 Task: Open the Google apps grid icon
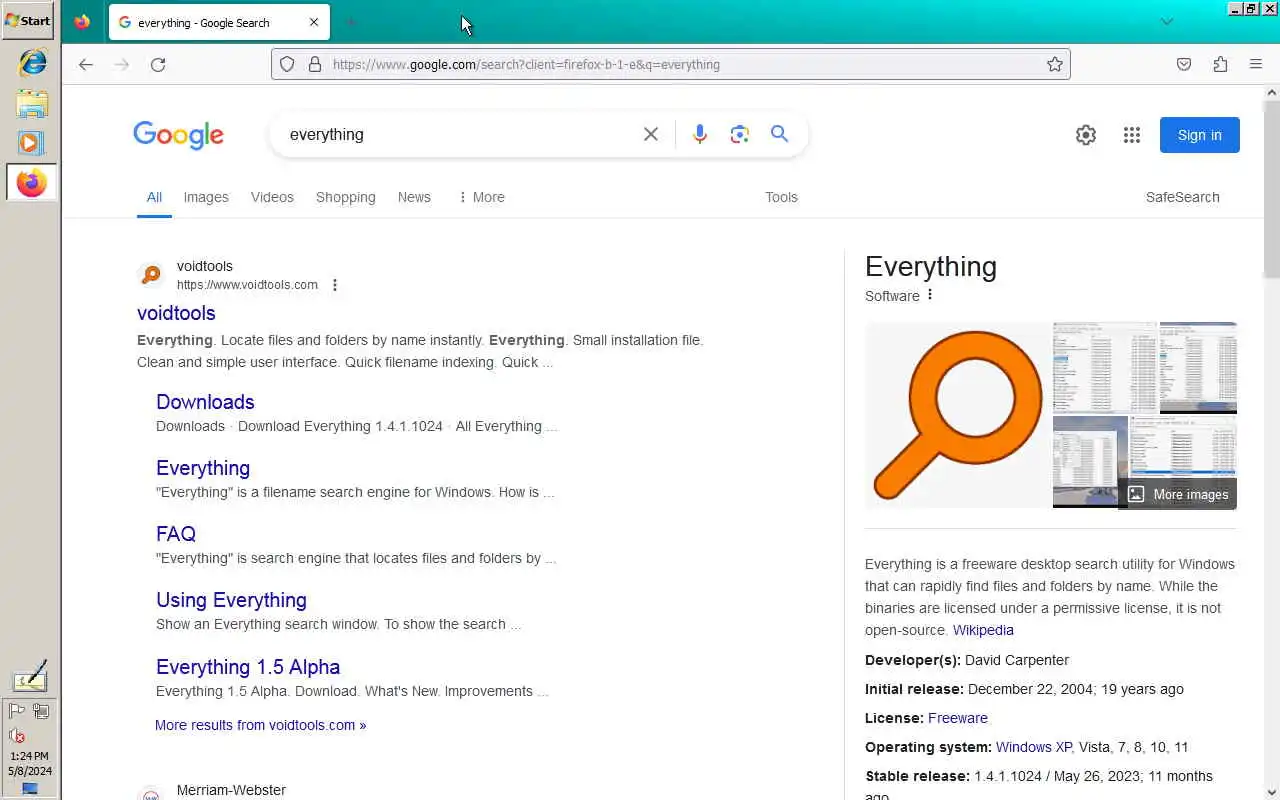pyautogui.click(x=1132, y=135)
